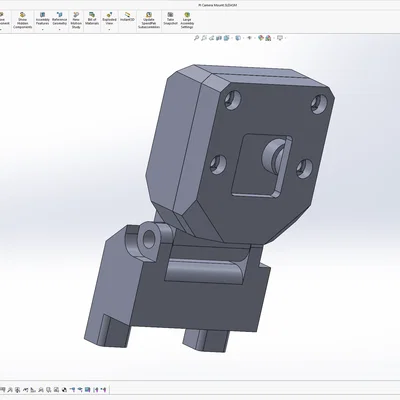Viewport: 400px width, 400px height.
Task: Click Exploded View tool
Action: [109, 19]
